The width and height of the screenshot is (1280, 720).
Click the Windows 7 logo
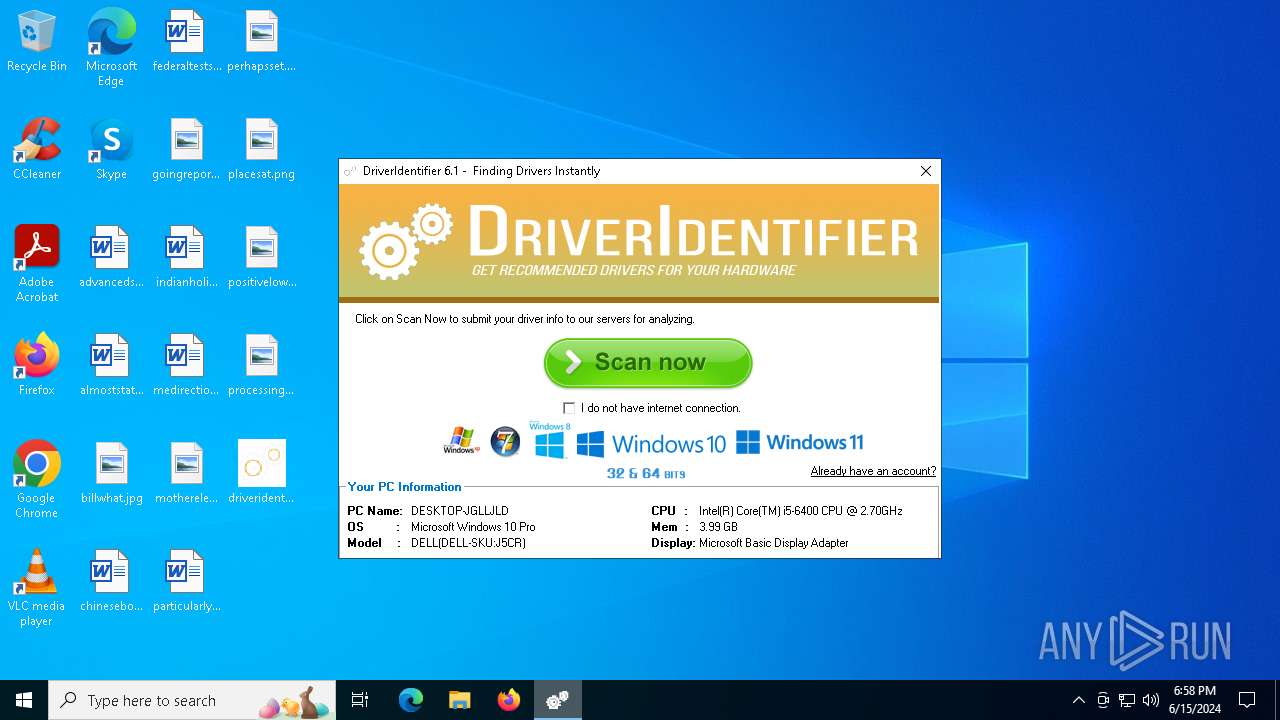pos(505,441)
